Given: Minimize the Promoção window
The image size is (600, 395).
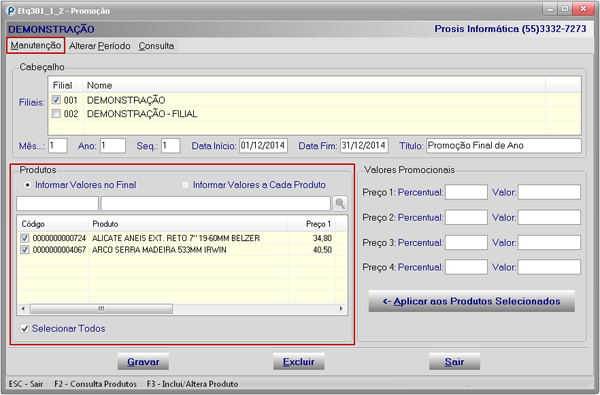Looking at the screenshot, I should point(550,9).
